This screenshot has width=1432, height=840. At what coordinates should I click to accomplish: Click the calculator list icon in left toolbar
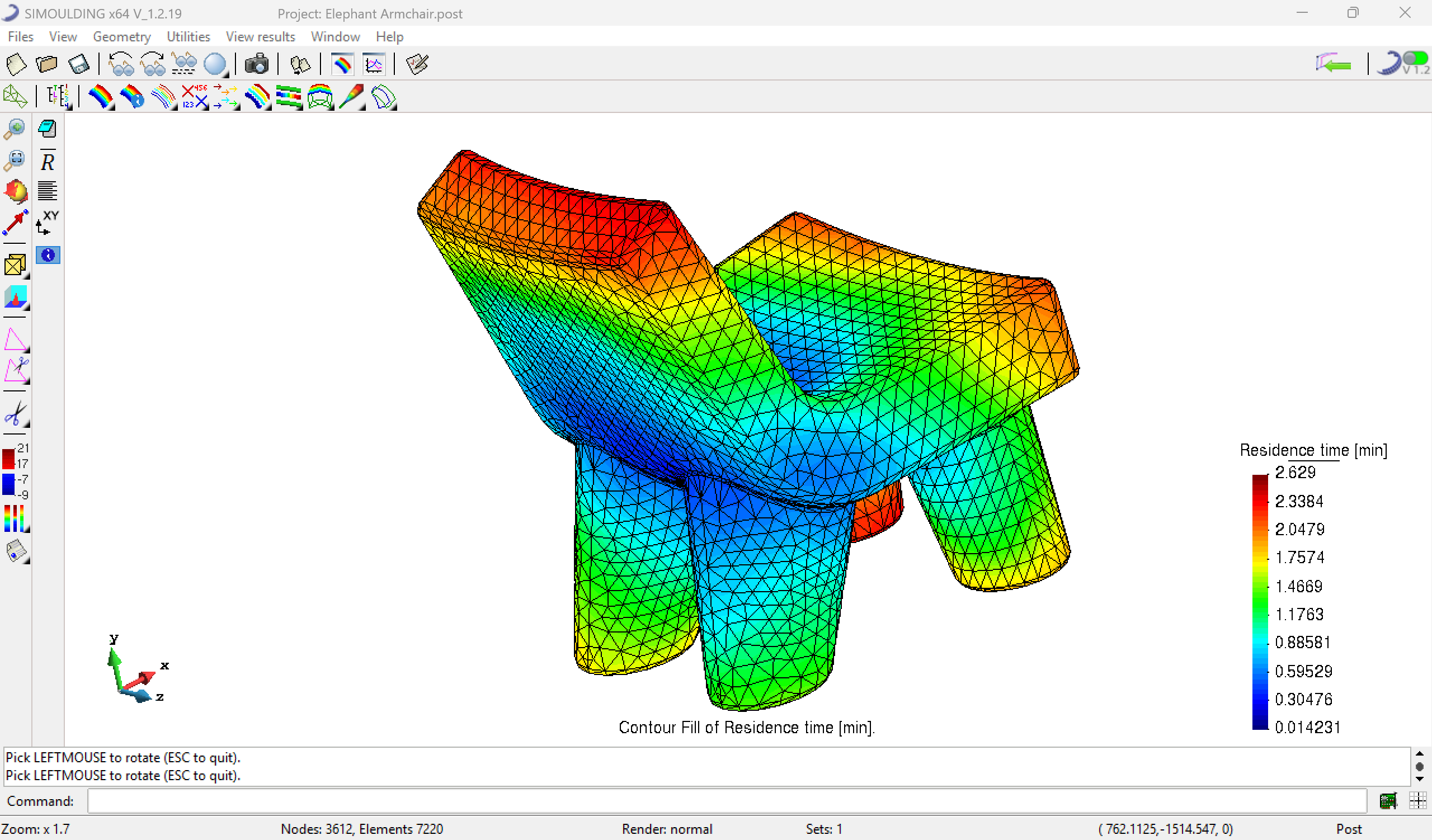(x=48, y=129)
